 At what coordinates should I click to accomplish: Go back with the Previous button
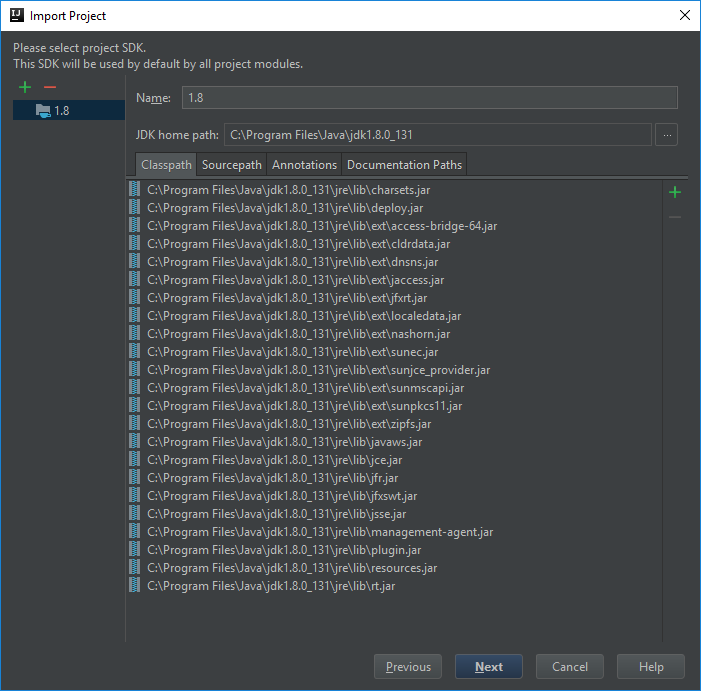point(408,666)
